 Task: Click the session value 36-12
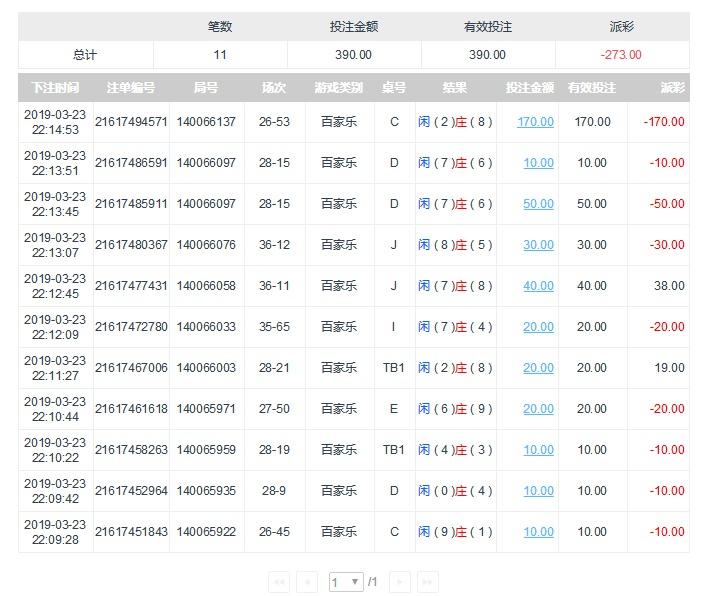click(x=274, y=245)
